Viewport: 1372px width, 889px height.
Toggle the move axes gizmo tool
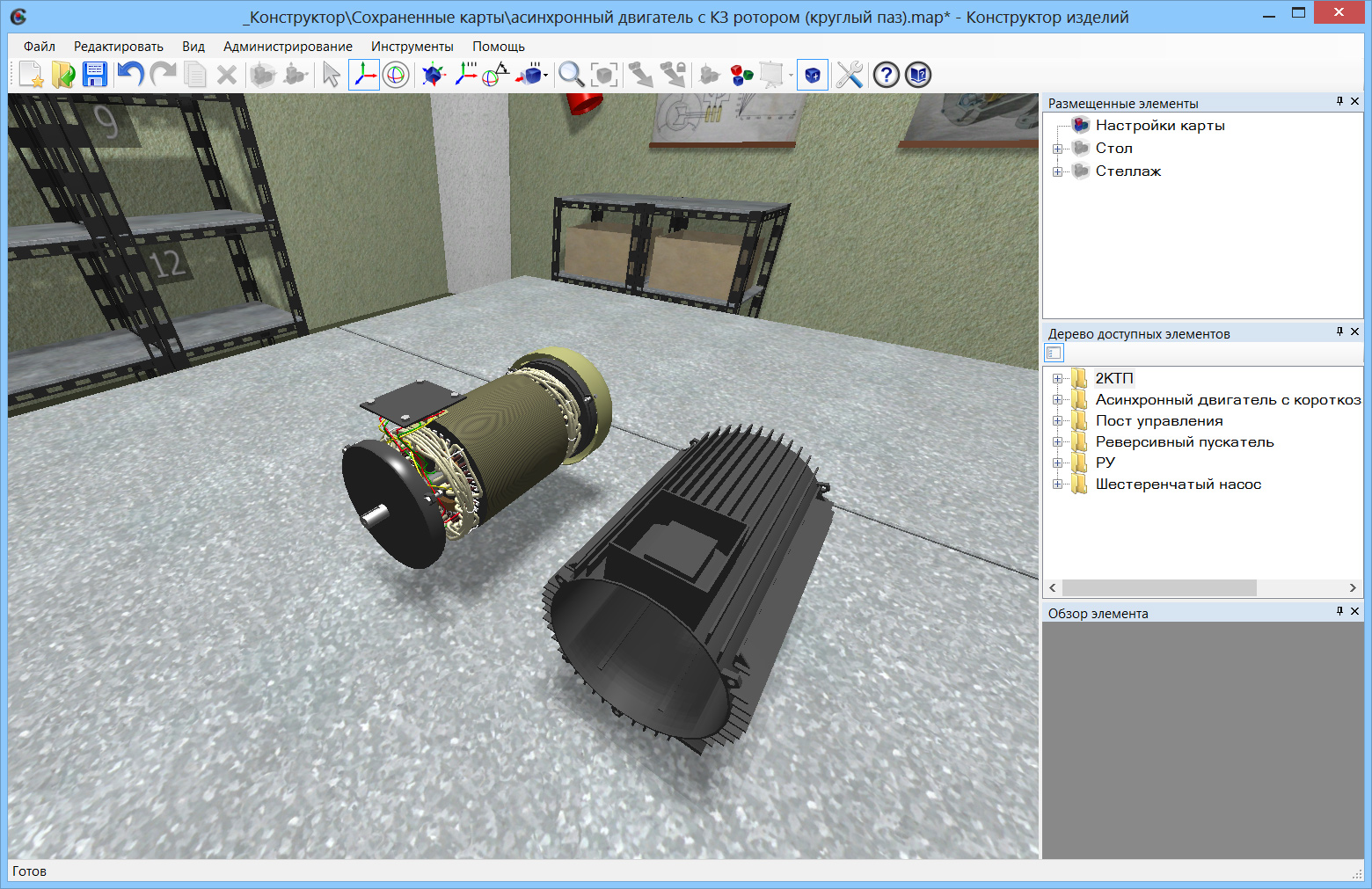(x=363, y=75)
